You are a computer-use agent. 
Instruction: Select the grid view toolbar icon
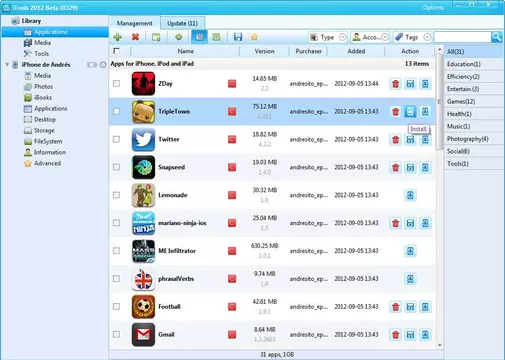[216, 37]
